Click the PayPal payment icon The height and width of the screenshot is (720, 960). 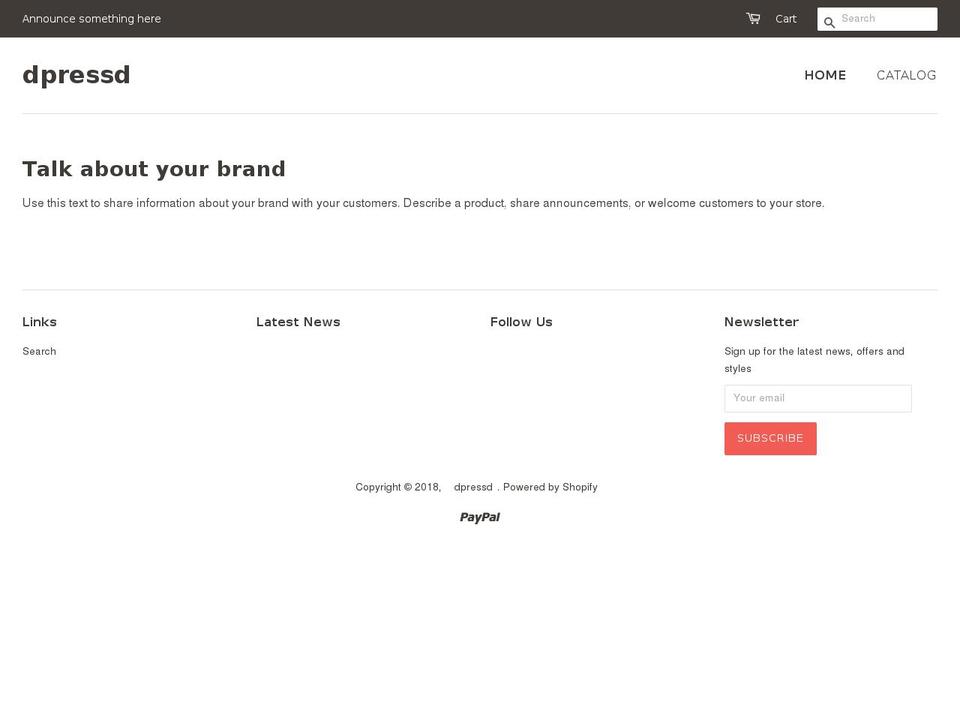click(480, 517)
